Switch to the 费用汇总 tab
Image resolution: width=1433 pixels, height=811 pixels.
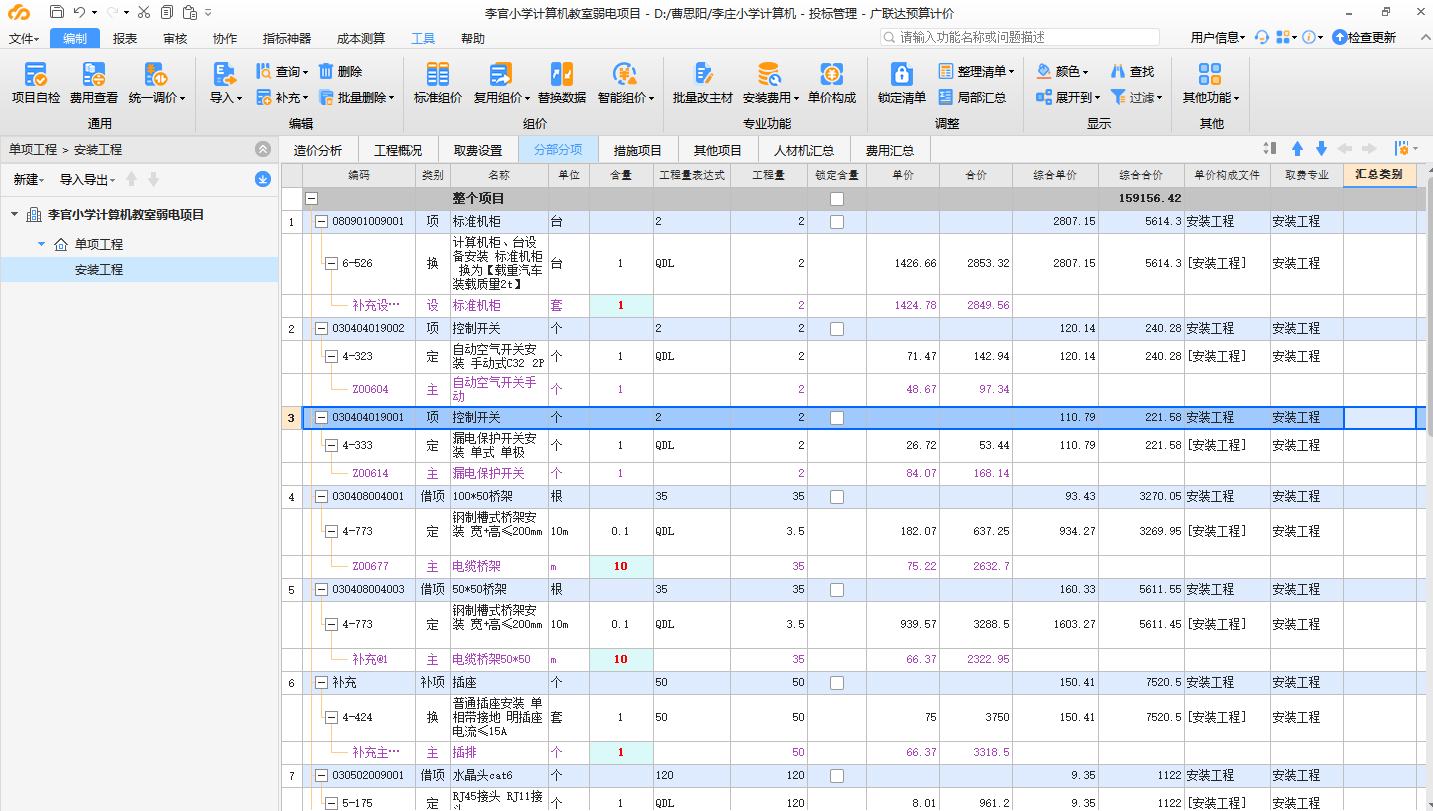pos(890,150)
